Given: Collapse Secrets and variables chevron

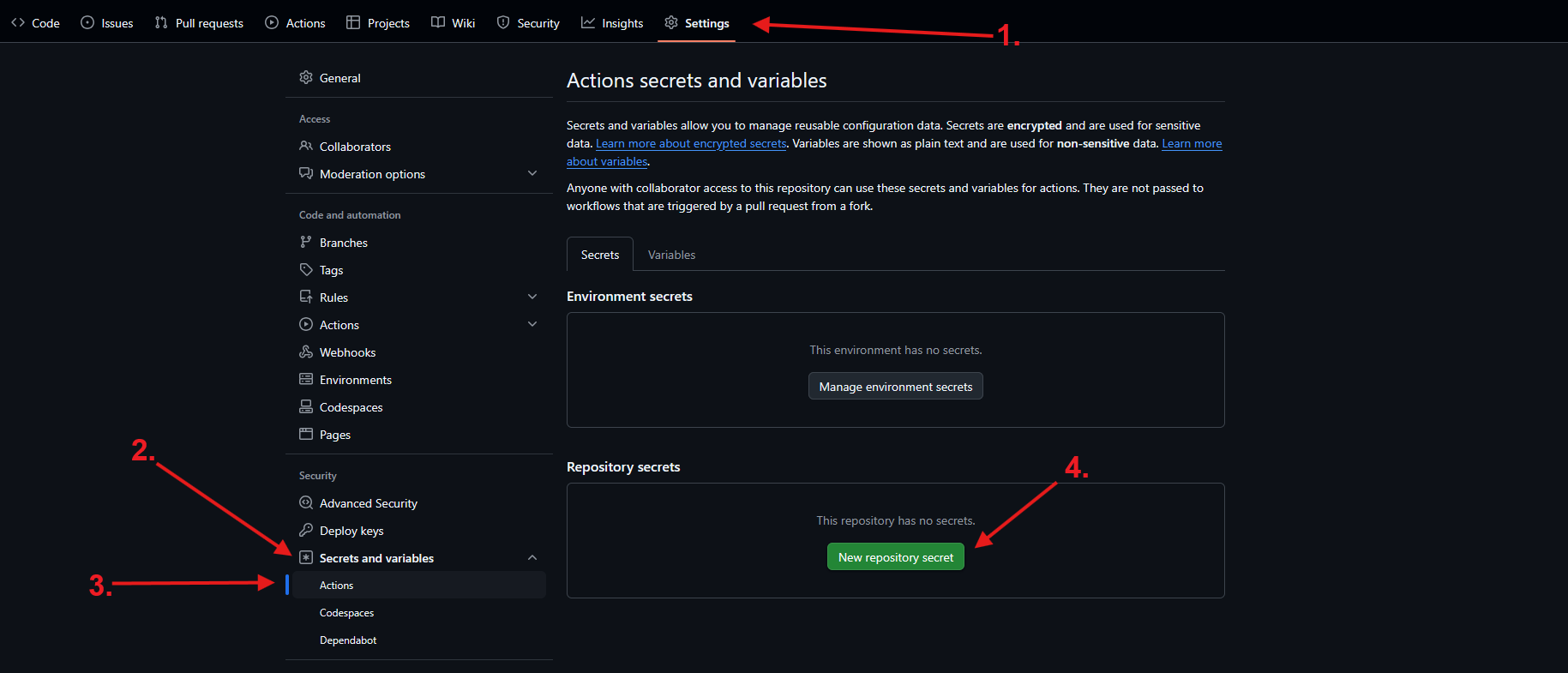Looking at the screenshot, I should click(x=532, y=557).
